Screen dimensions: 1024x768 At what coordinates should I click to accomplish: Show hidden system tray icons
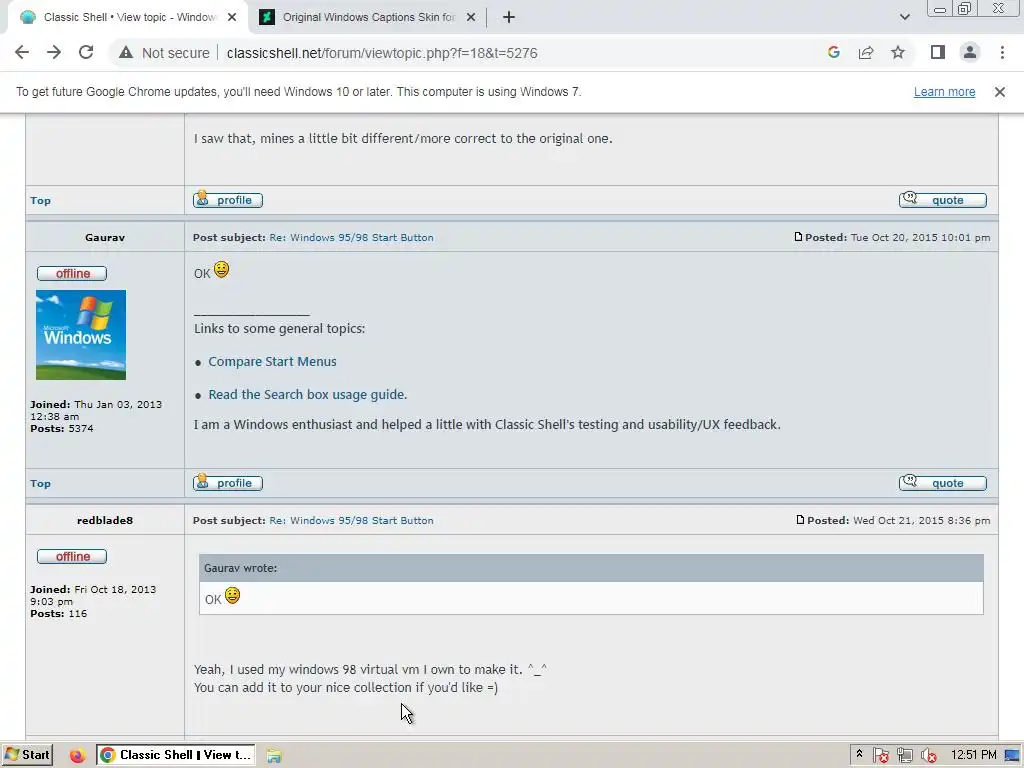859,754
